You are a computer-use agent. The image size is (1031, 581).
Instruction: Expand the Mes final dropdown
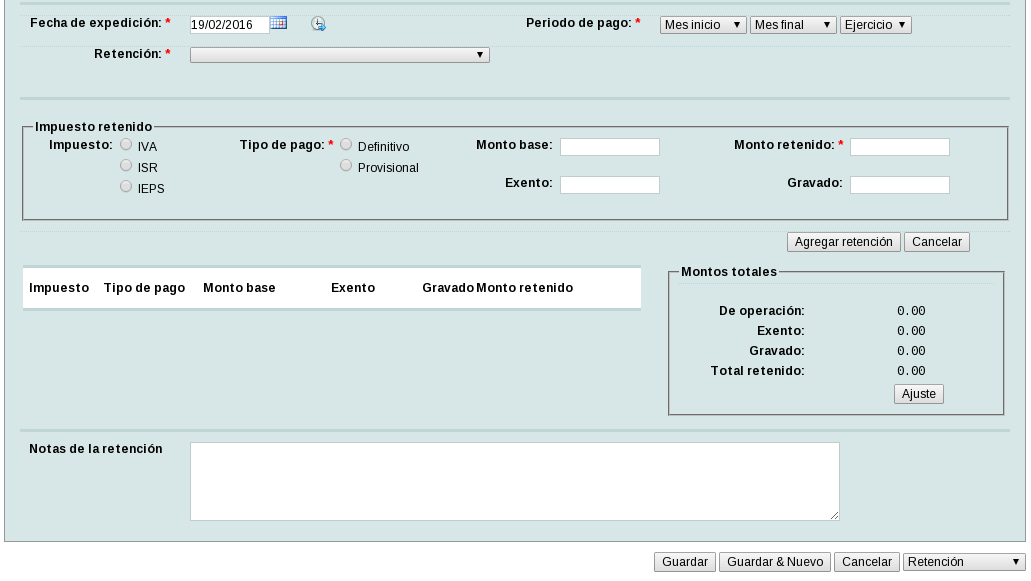click(x=793, y=25)
